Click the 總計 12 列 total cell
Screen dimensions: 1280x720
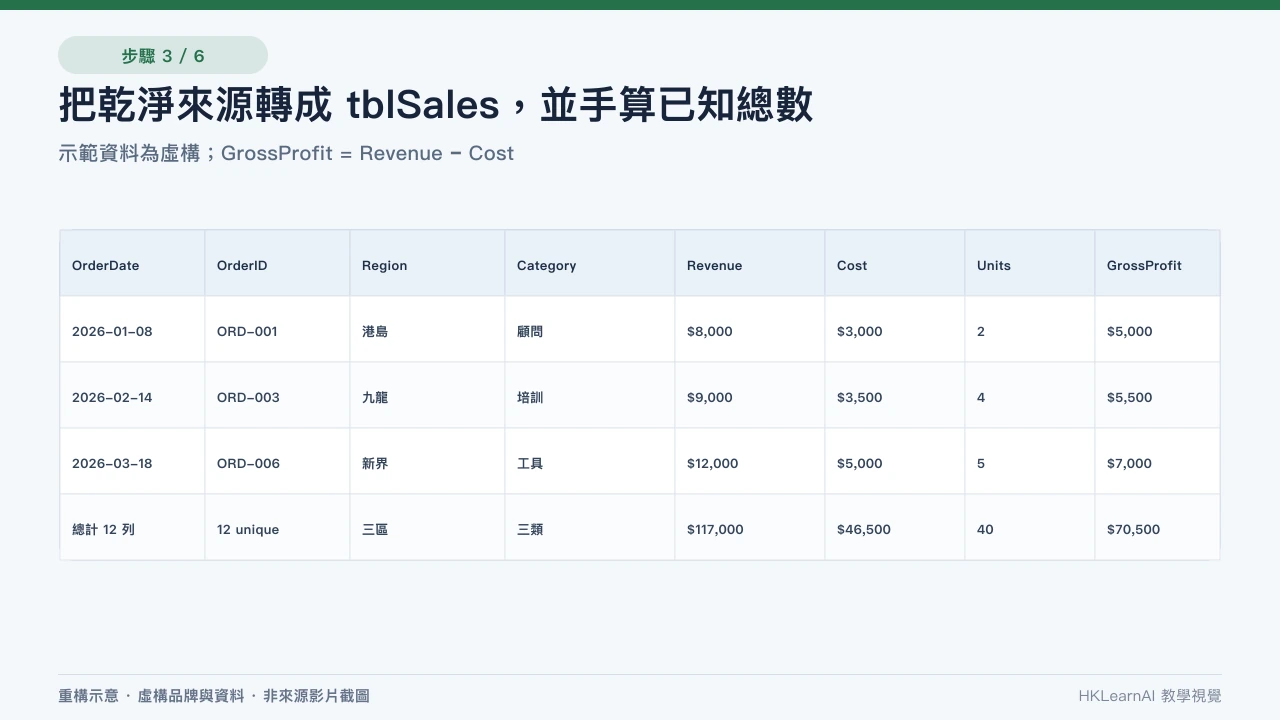click(x=132, y=527)
